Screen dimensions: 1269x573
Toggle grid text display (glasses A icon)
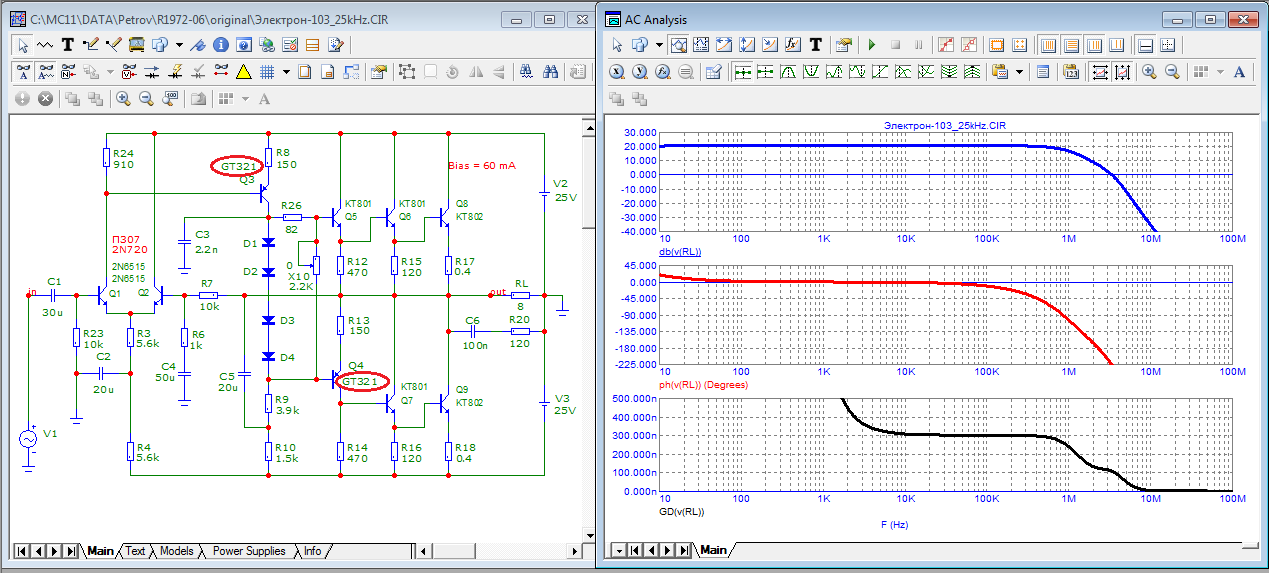coord(22,72)
